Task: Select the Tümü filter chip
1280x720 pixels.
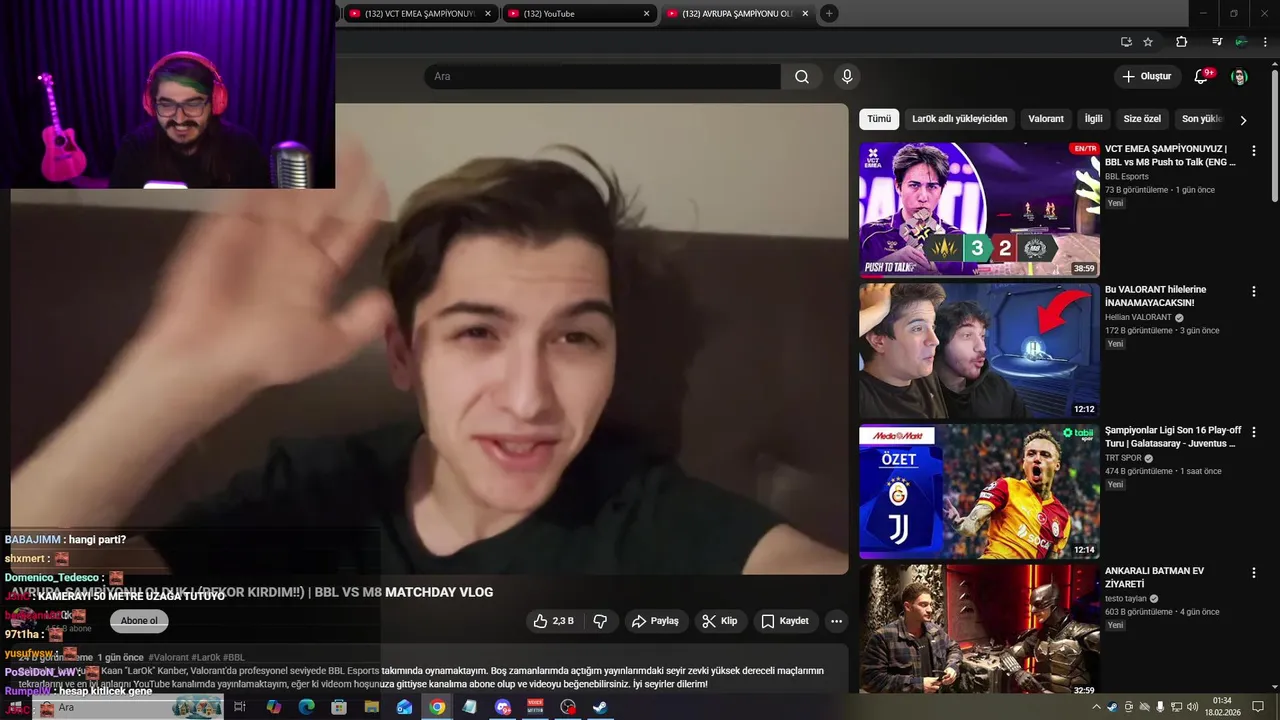Action: point(879,119)
